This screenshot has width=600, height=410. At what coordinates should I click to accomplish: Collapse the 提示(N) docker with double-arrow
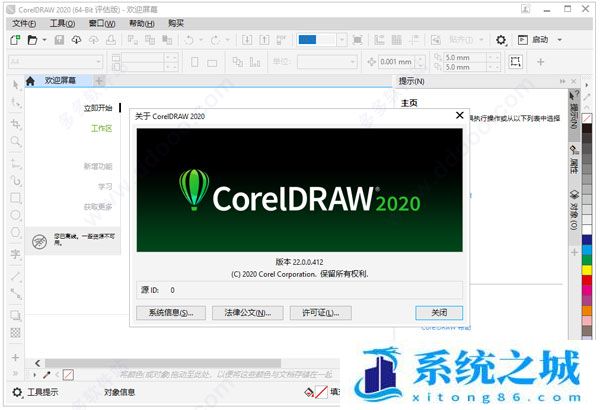coord(562,81)
